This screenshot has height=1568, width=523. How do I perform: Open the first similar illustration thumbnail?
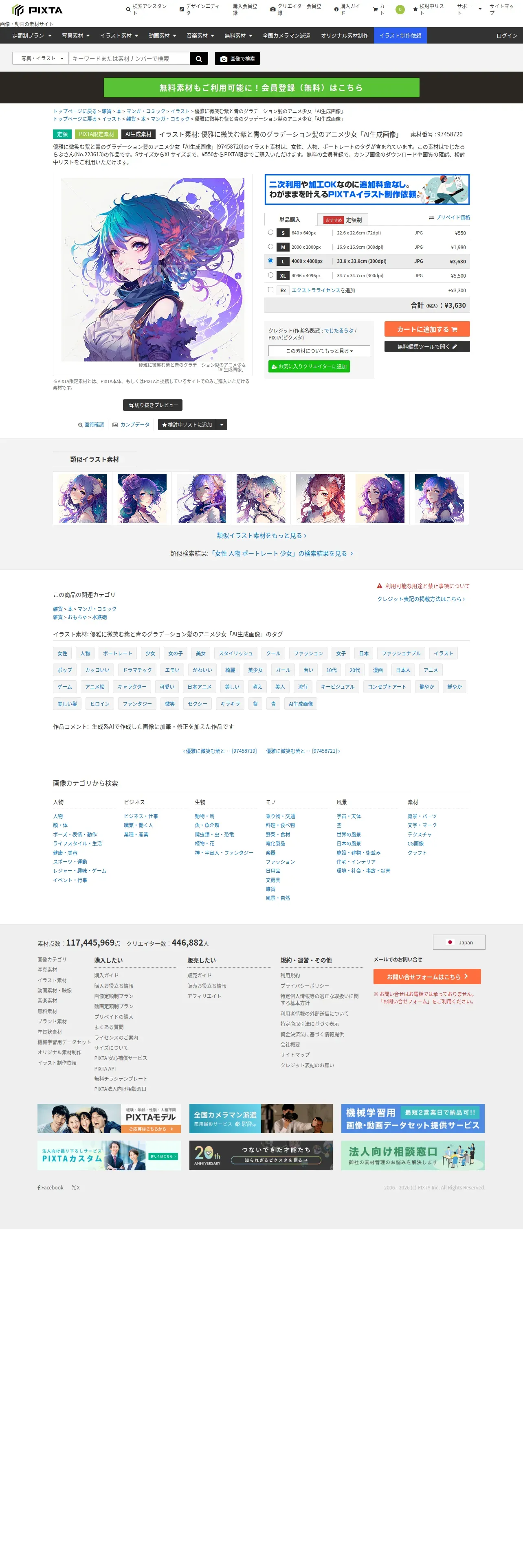(83, 499)
